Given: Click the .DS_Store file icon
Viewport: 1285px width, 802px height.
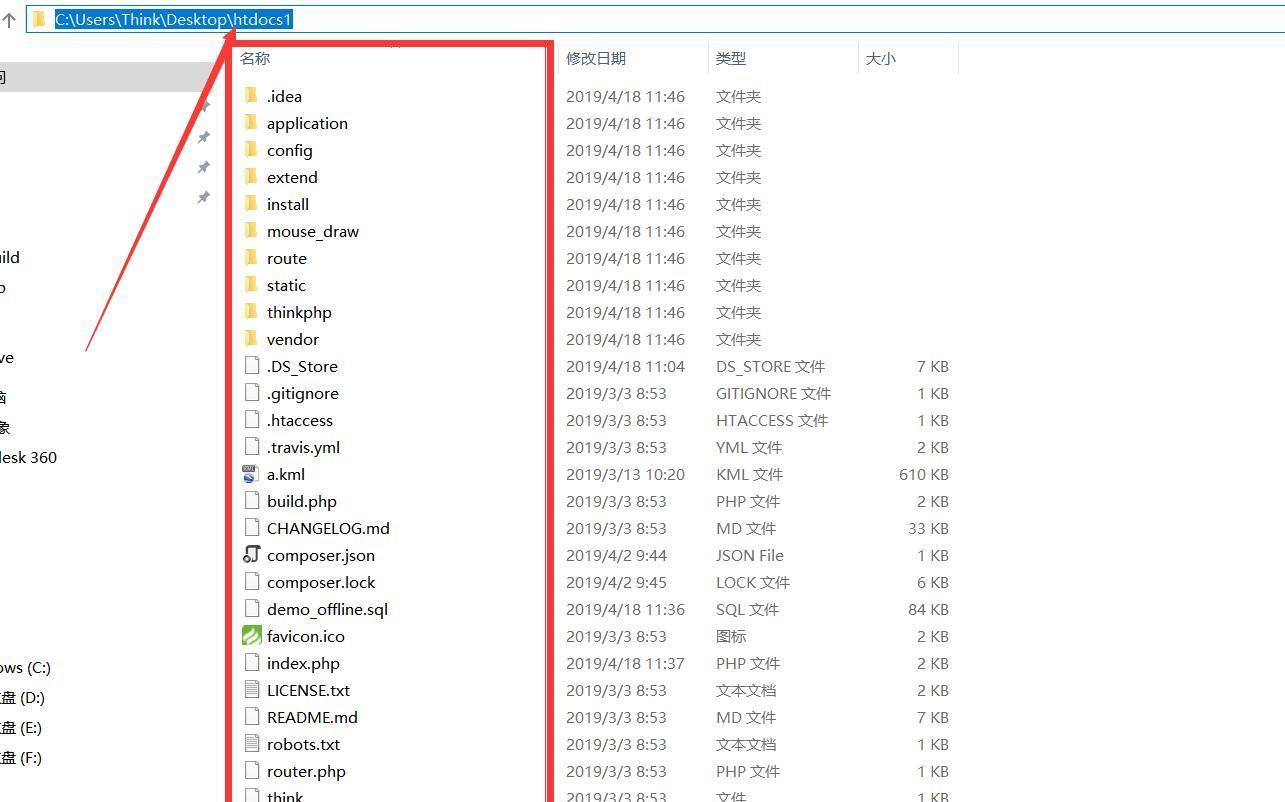Looking at the screenshot, I should point(251,366).
